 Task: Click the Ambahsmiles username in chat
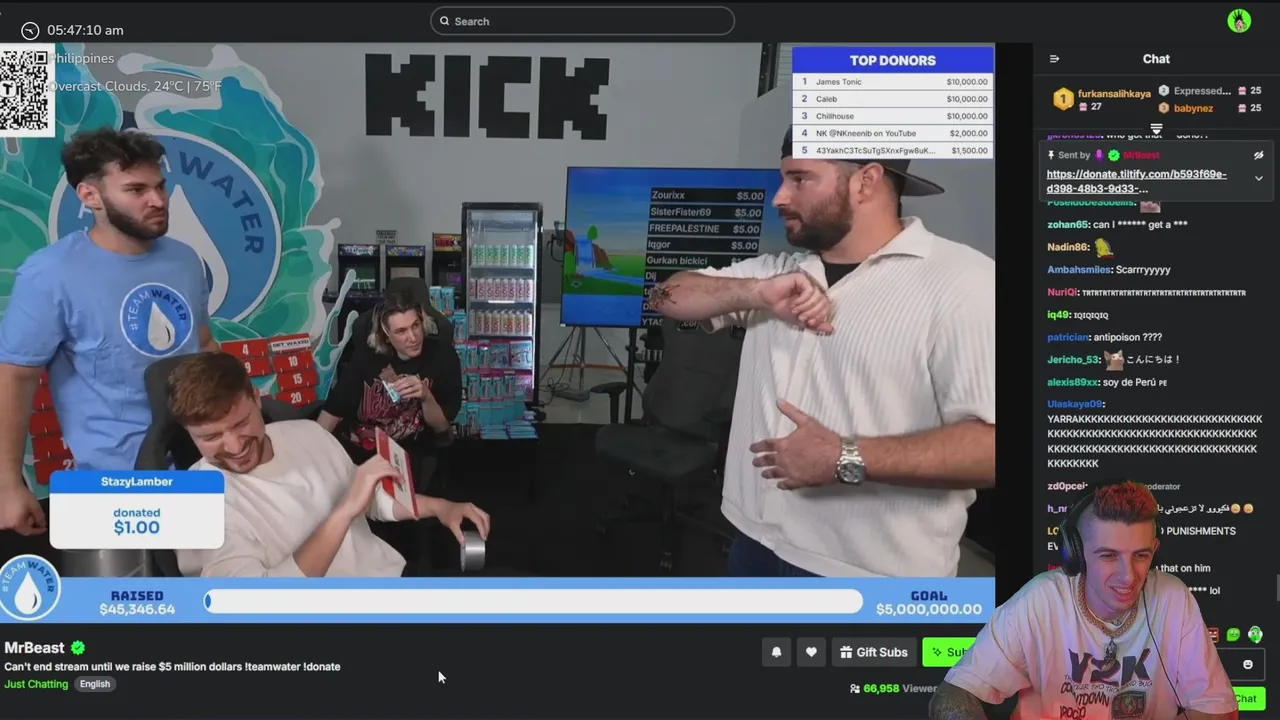coord(1080,270)
